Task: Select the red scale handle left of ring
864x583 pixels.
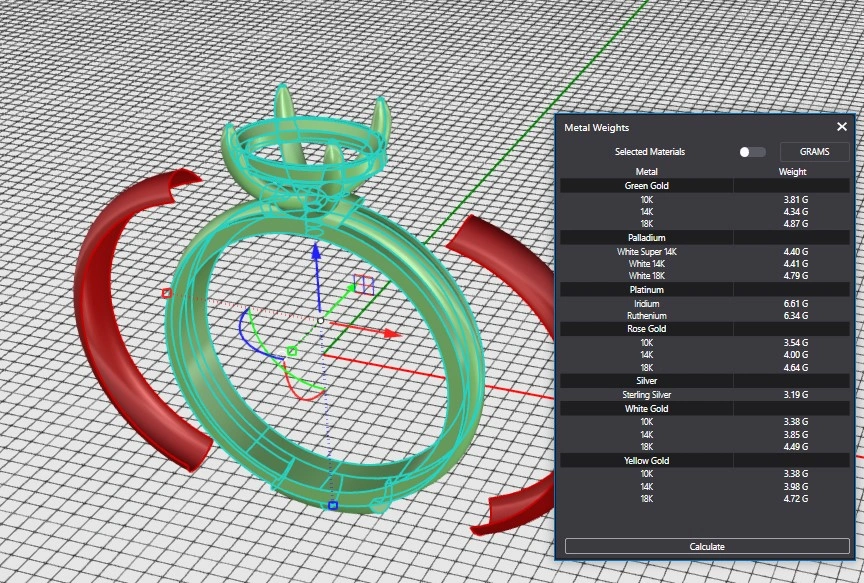Action: 167,293
